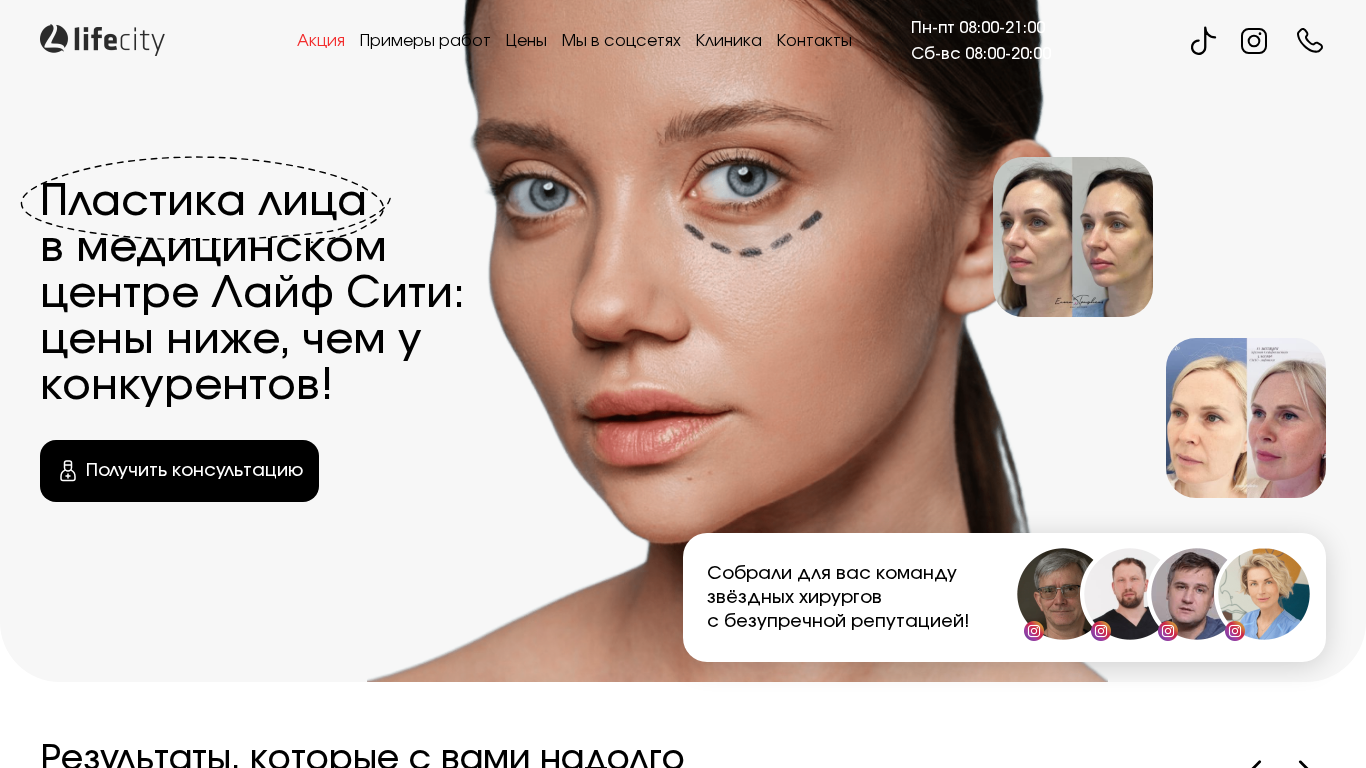
Task: Open the brunette before-after thumbnail
Action: click(x=1073, y=237)
